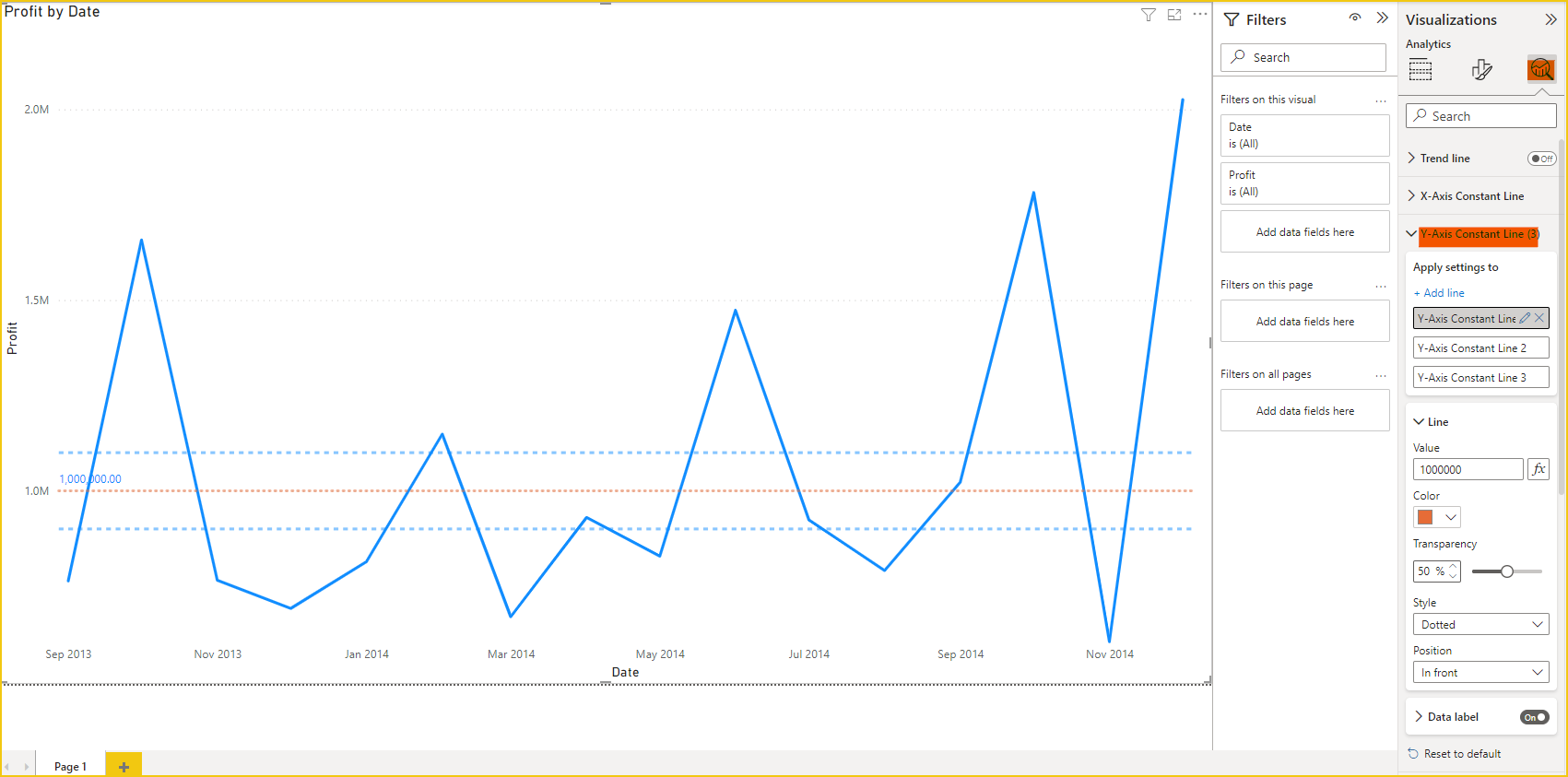
Task: Toggle the Trend line switch on
Action: [x=1541, y=159]
